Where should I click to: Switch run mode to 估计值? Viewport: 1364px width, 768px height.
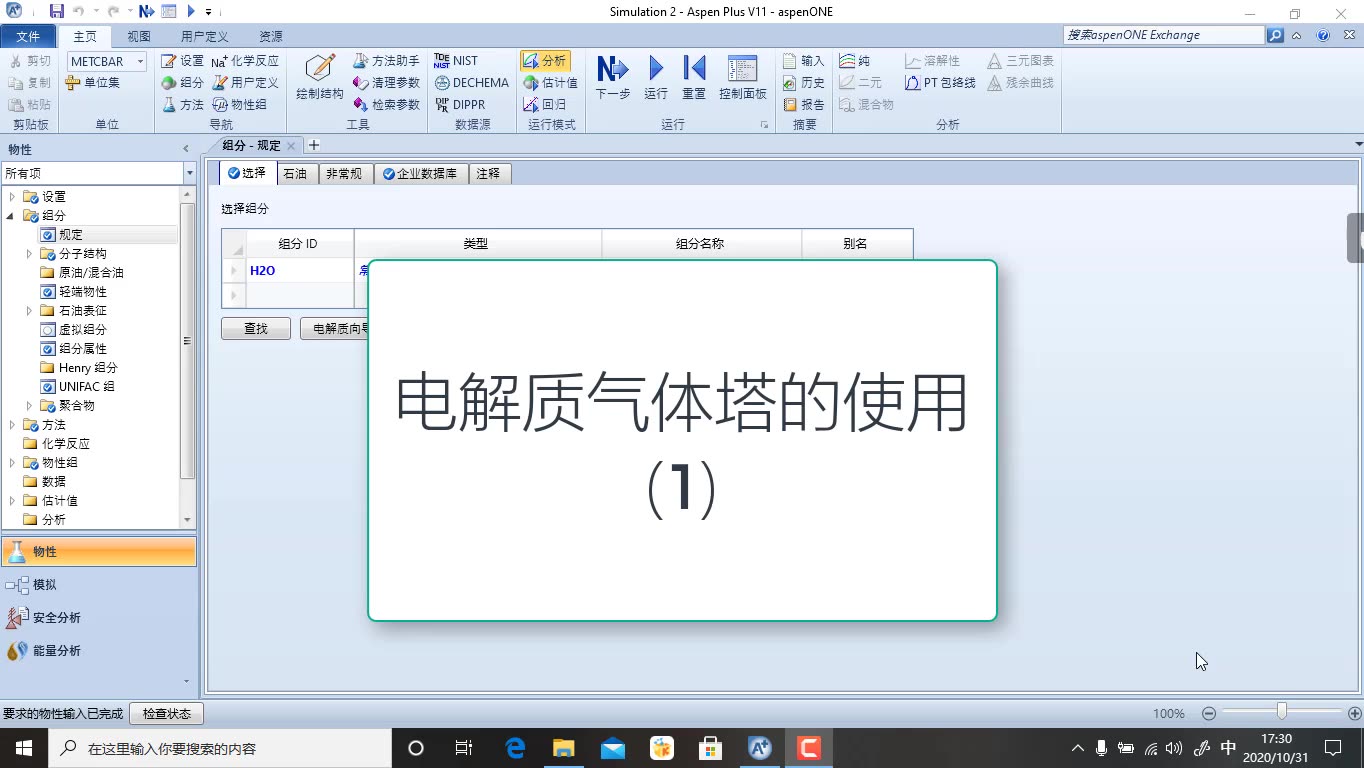tap(551, 82)
